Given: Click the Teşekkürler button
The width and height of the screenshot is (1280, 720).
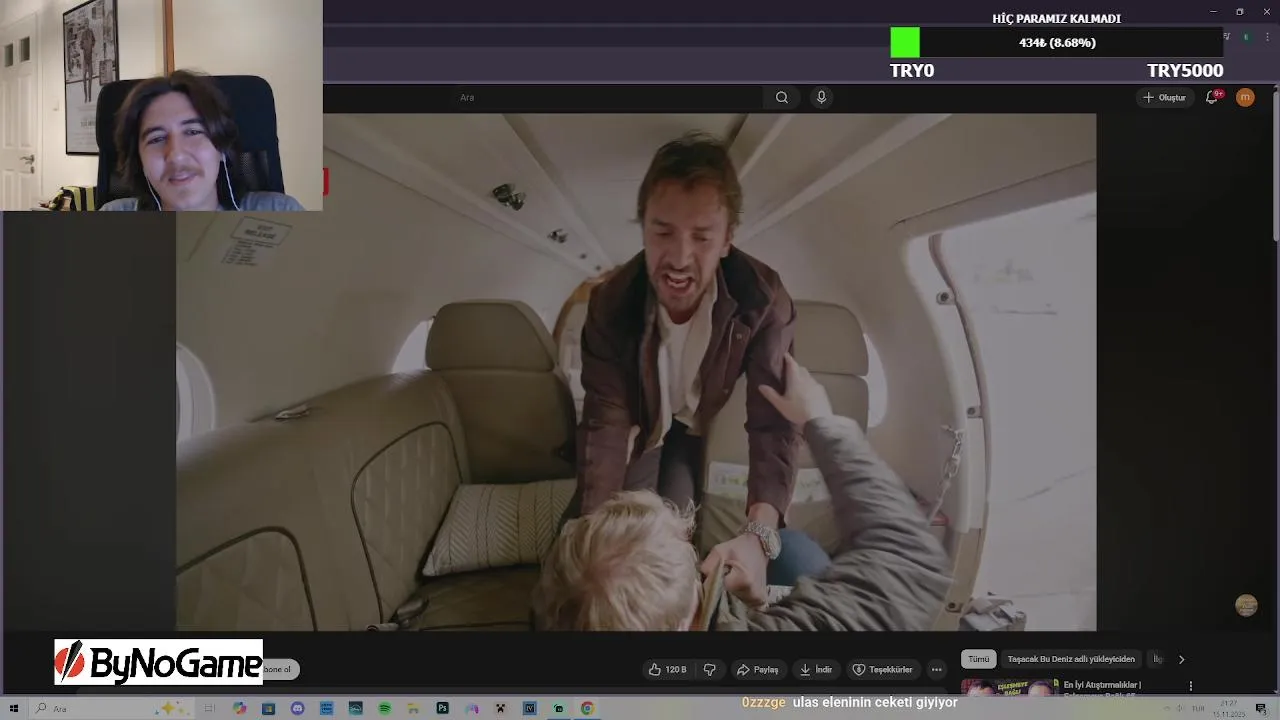Looking at the screenshot, I should [x=882, y=669].
